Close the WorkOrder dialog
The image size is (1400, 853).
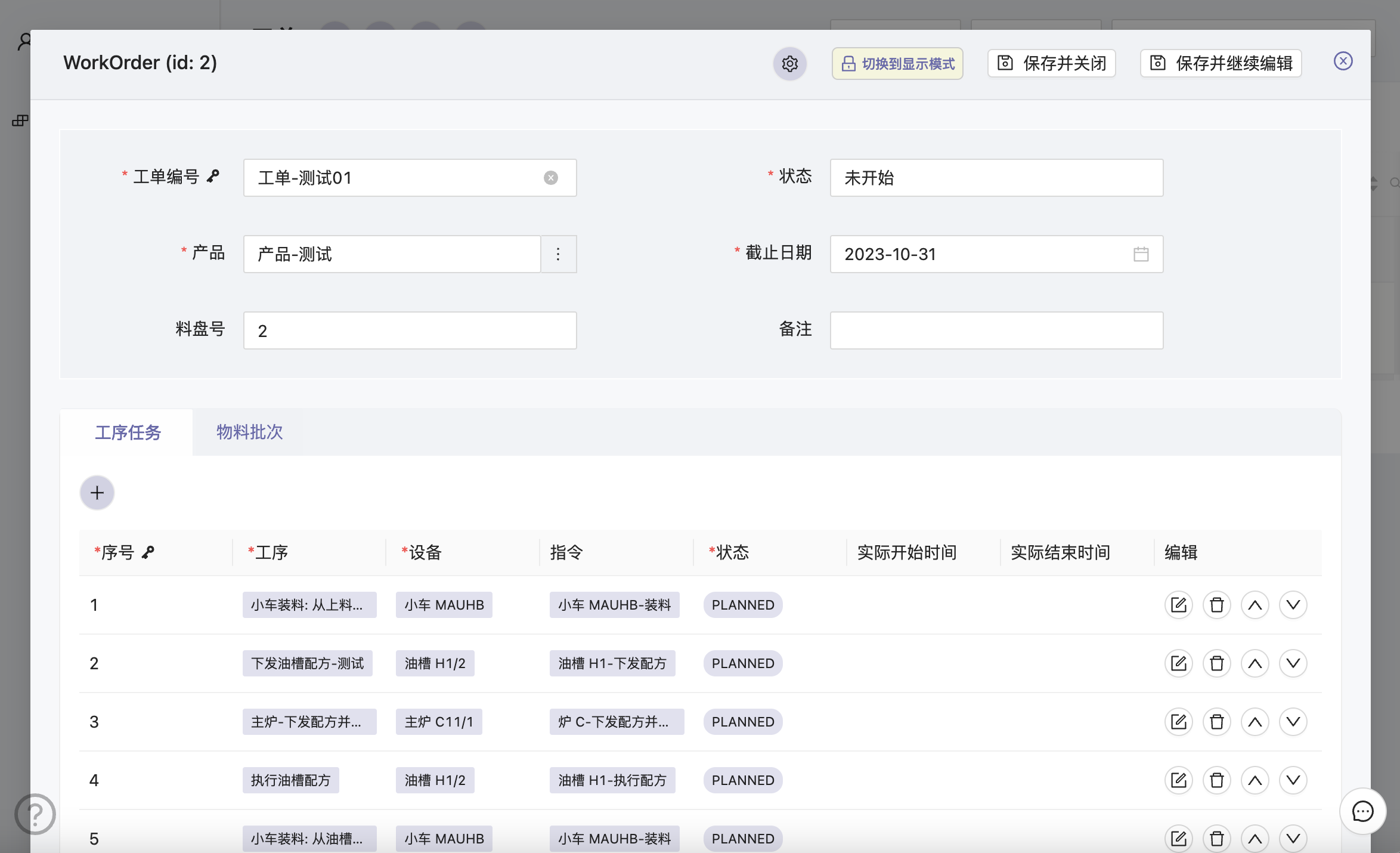(x=1343, y=61)
